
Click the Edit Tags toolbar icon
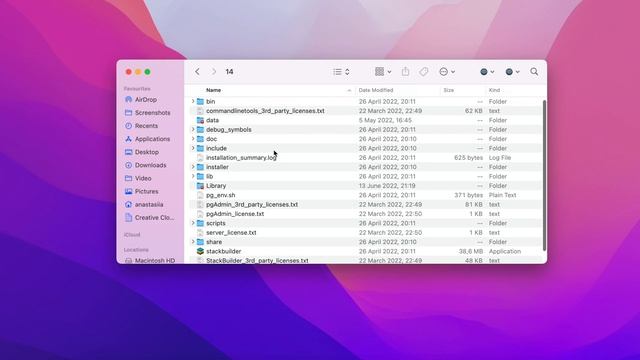(x=424, y=72)
